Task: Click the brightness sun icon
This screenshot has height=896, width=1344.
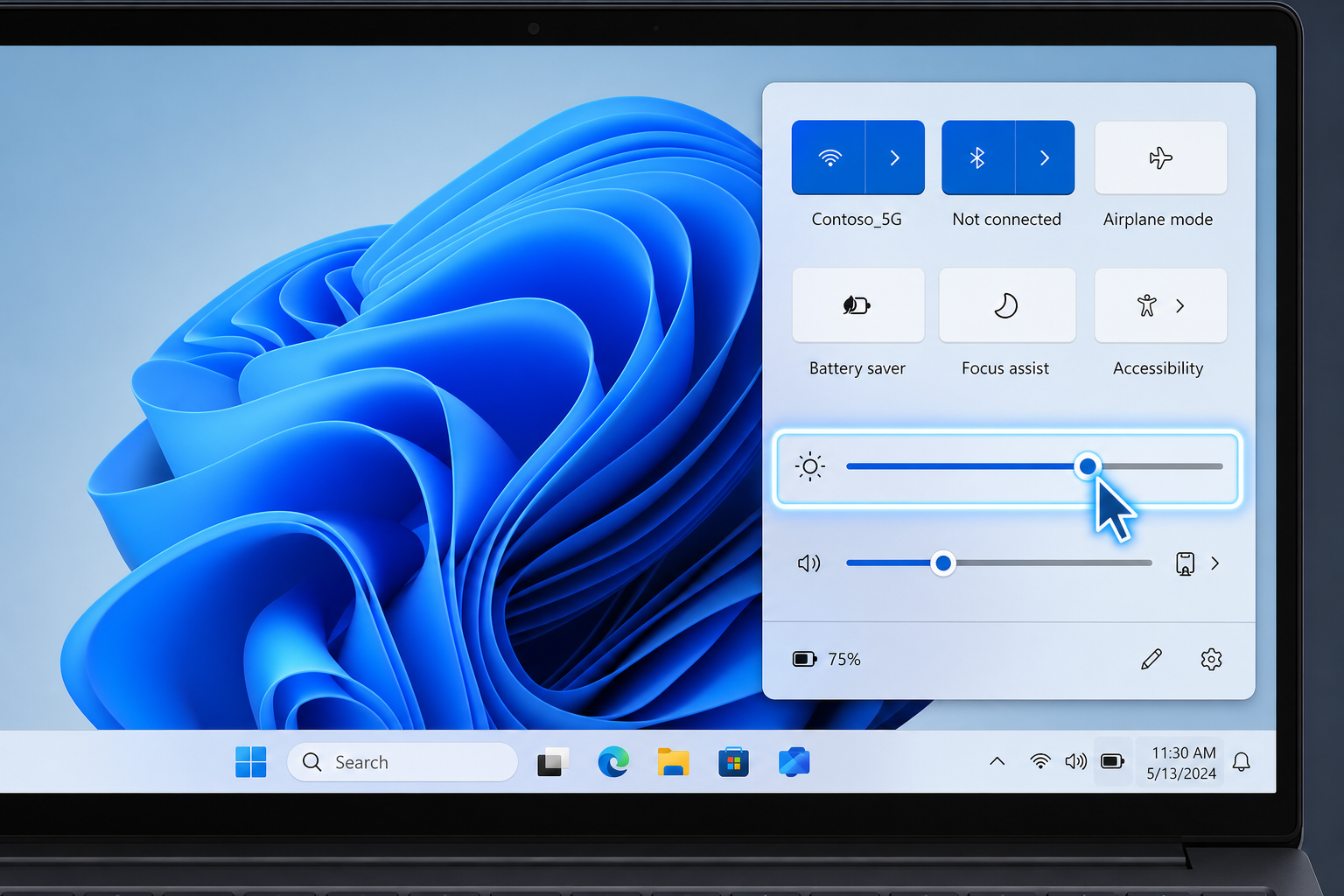Action: point(810,467)
